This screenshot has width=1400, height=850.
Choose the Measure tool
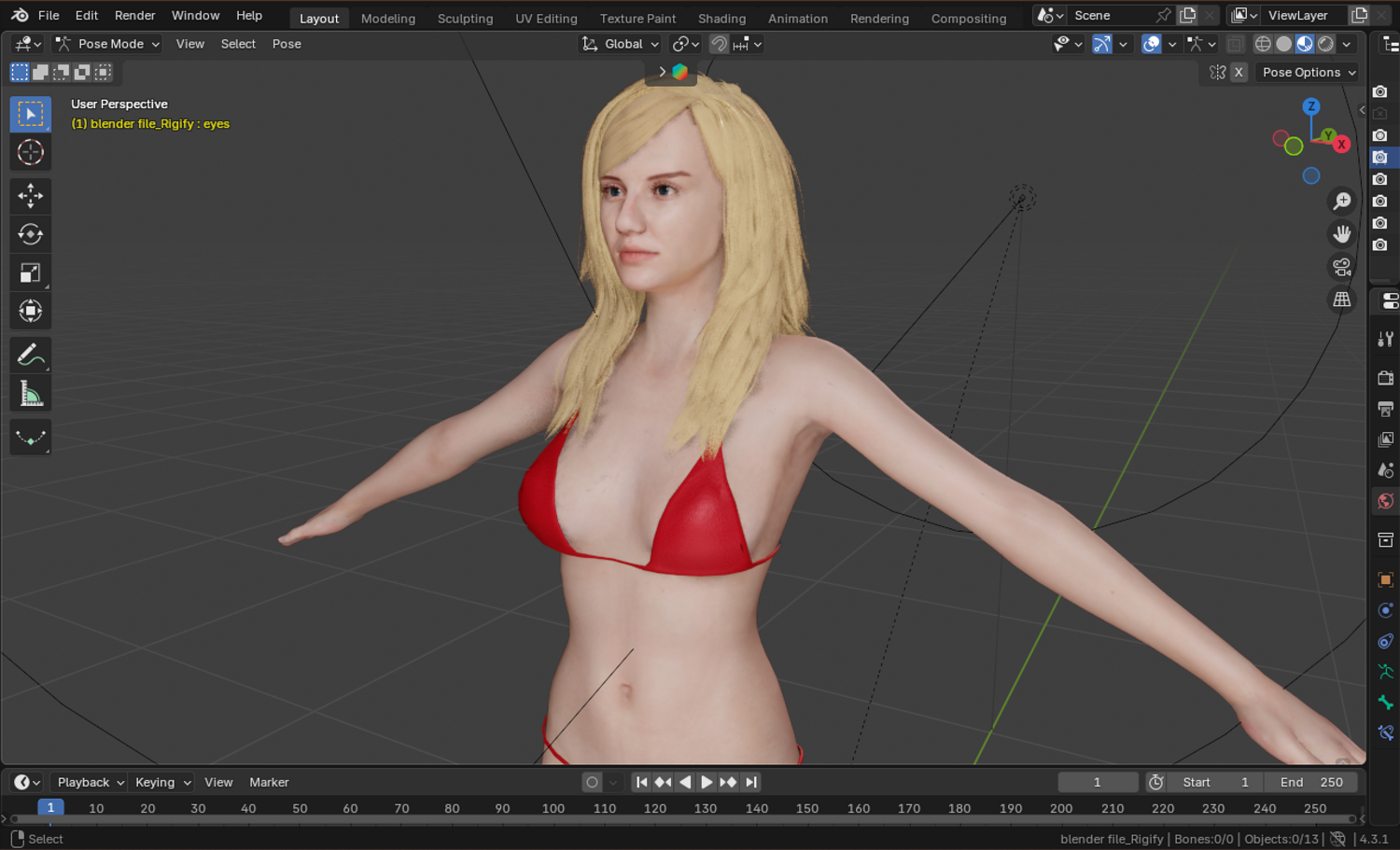pos(31,393)
